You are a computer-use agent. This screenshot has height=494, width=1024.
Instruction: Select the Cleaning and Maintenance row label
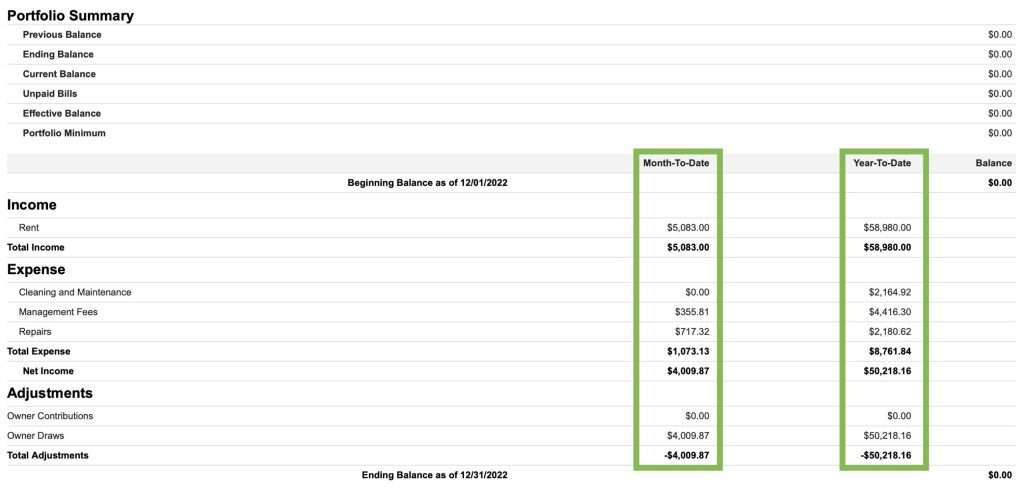[x=75, y=292]
